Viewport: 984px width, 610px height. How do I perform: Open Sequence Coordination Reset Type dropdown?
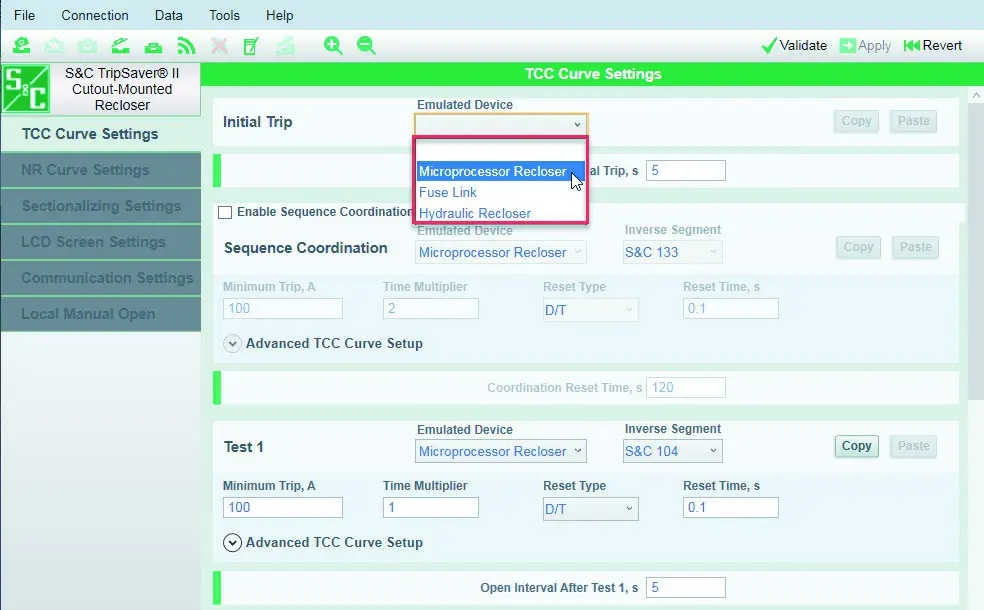pos(590,309)
